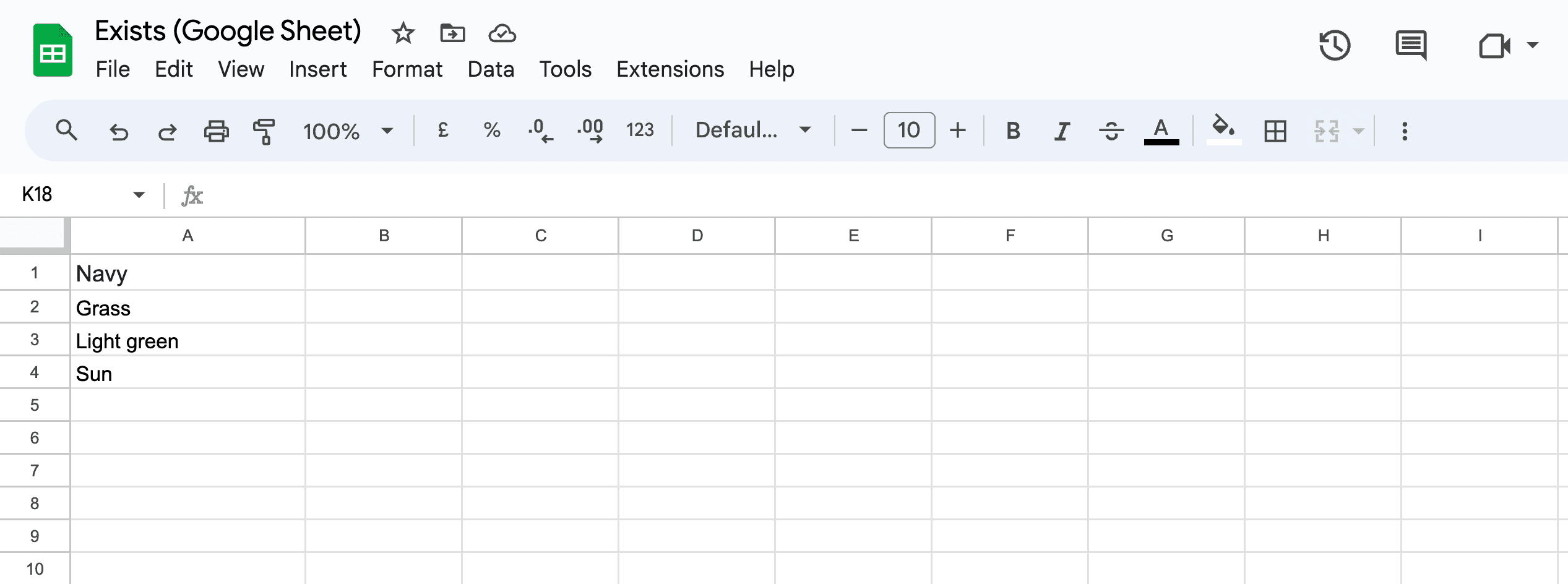Click the Merge cells icon
This screenshot has width=1568, height=584.
coord(1325,131)
